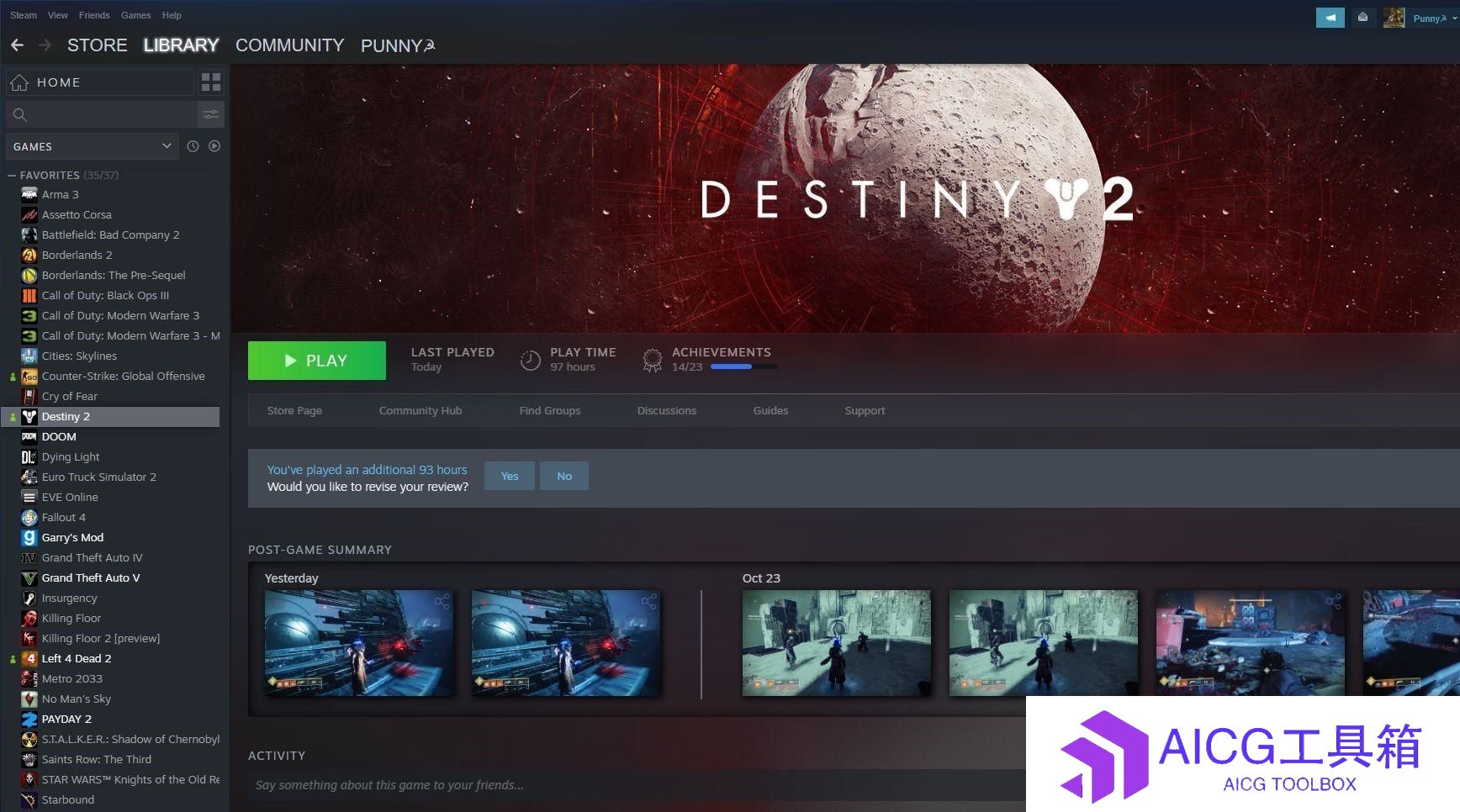Share the second Yesterday screenshot
The width and height of the screenshot is (1460, 812).
click(648, 601)
